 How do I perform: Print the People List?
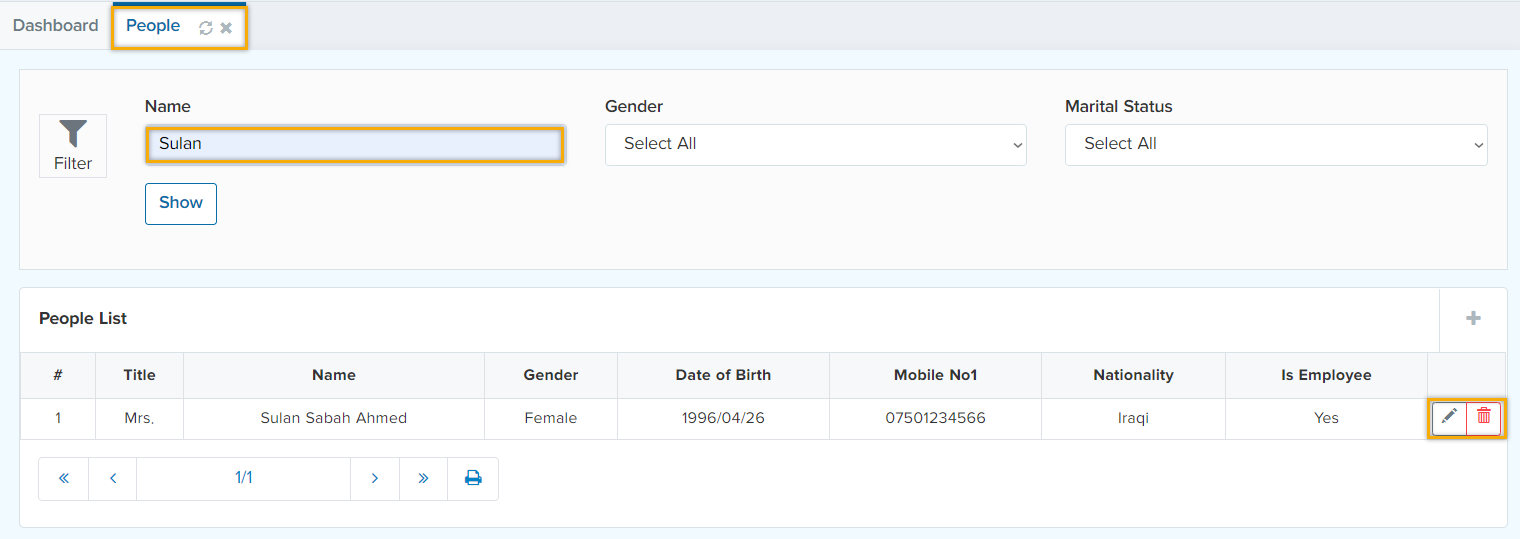point(473,478)
